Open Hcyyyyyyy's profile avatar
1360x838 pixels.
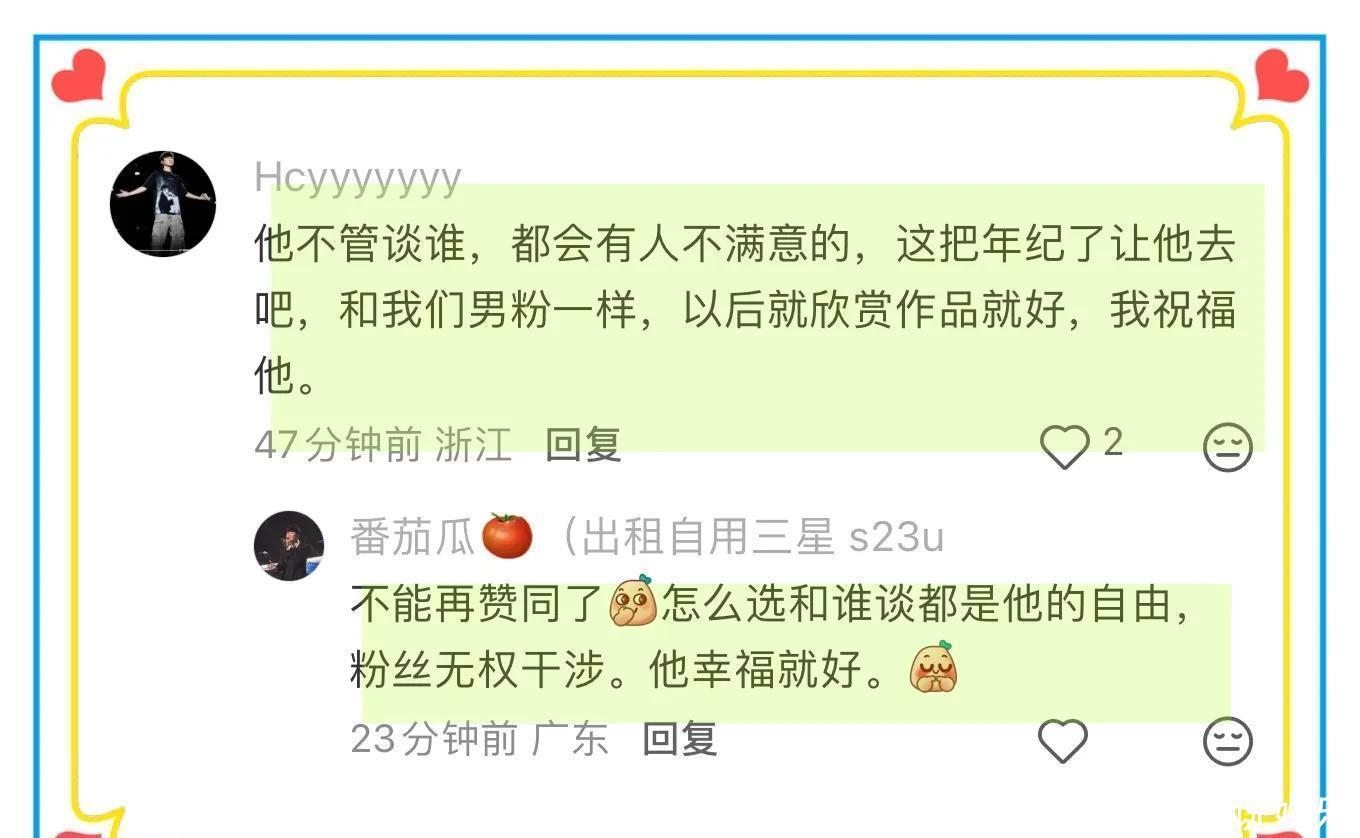point(163,204)
